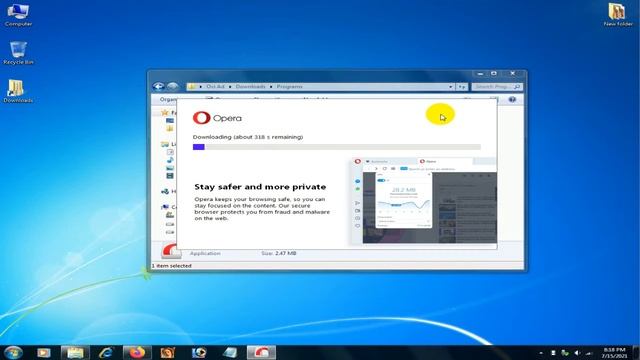Select the Computer icon in Explorer's navigation pane
The image size is (640, 360).
(165, 207)
